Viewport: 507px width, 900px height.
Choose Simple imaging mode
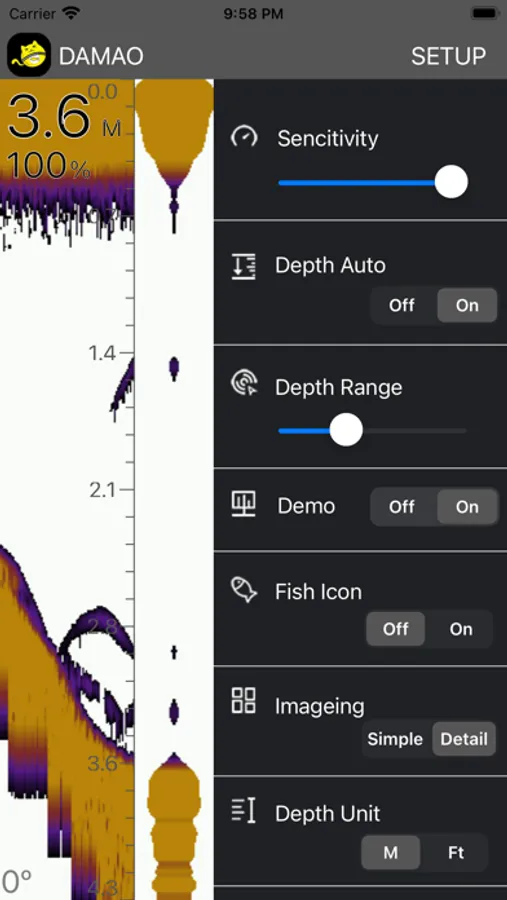click(395, 739)
